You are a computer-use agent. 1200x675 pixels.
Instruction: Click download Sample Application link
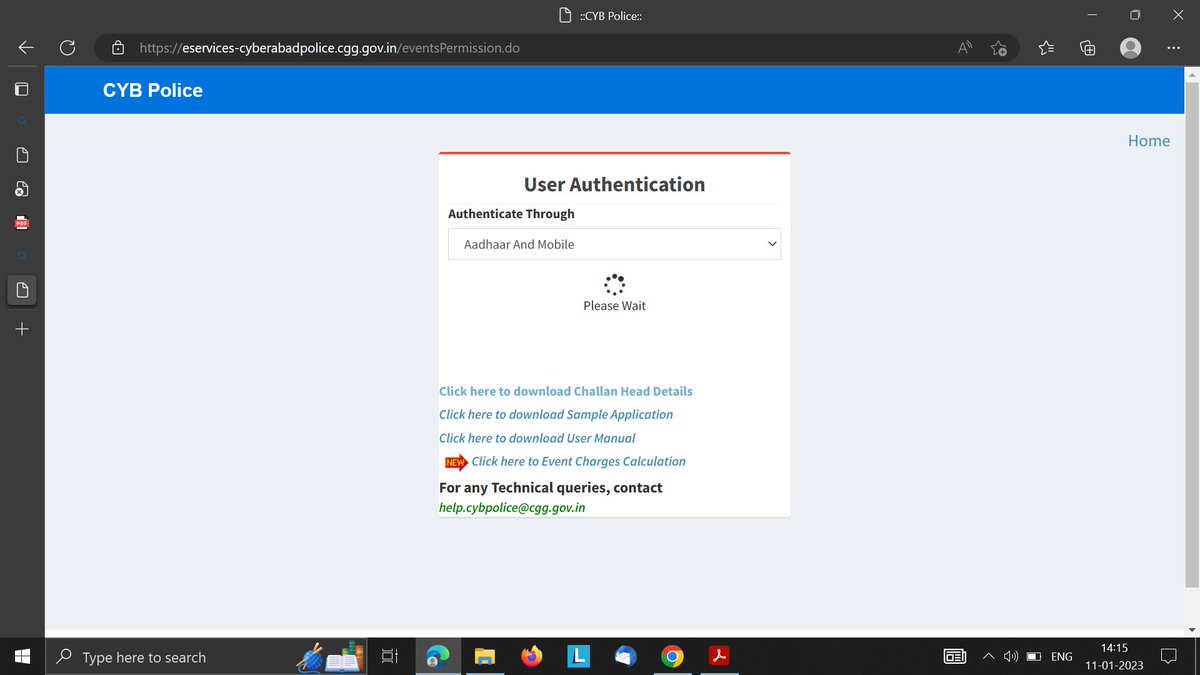click(556, 414)
